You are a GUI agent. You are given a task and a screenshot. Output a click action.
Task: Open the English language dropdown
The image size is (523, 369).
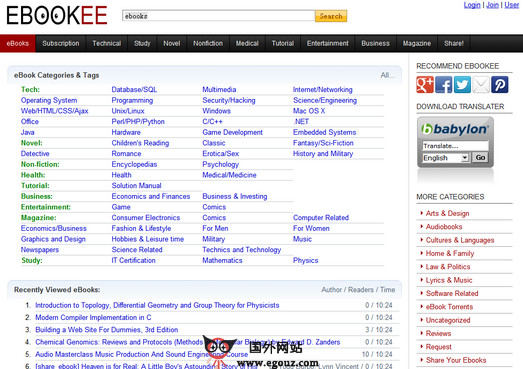(x=446, y=158)
